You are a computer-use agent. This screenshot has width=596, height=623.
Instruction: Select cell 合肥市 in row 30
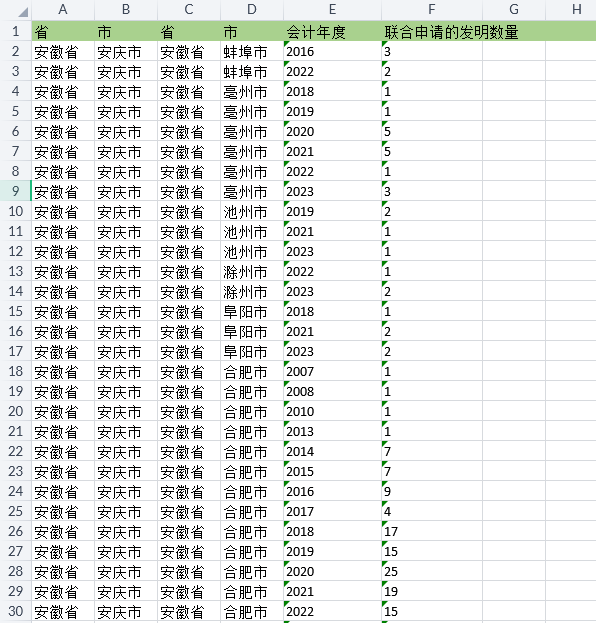click(x=252, y=611)
